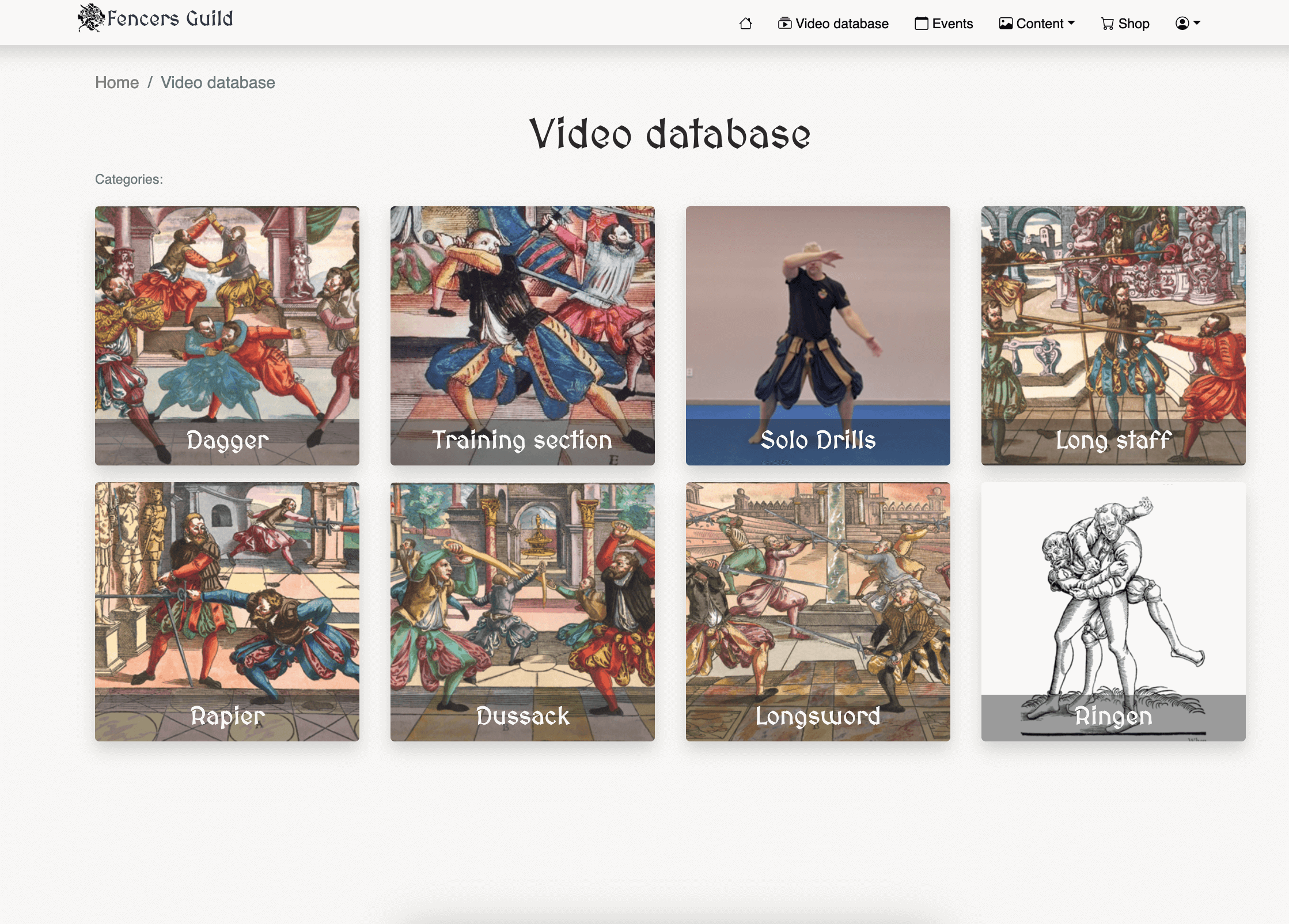Open the Training section category
The image size is (1289, 924).
point(522,335)
